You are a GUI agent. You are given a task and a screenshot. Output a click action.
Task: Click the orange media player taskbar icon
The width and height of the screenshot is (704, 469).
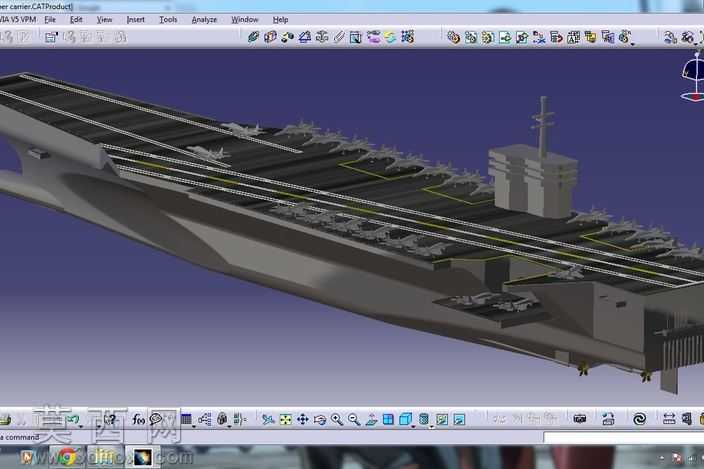pyautogui.click(x=28, y=457)
